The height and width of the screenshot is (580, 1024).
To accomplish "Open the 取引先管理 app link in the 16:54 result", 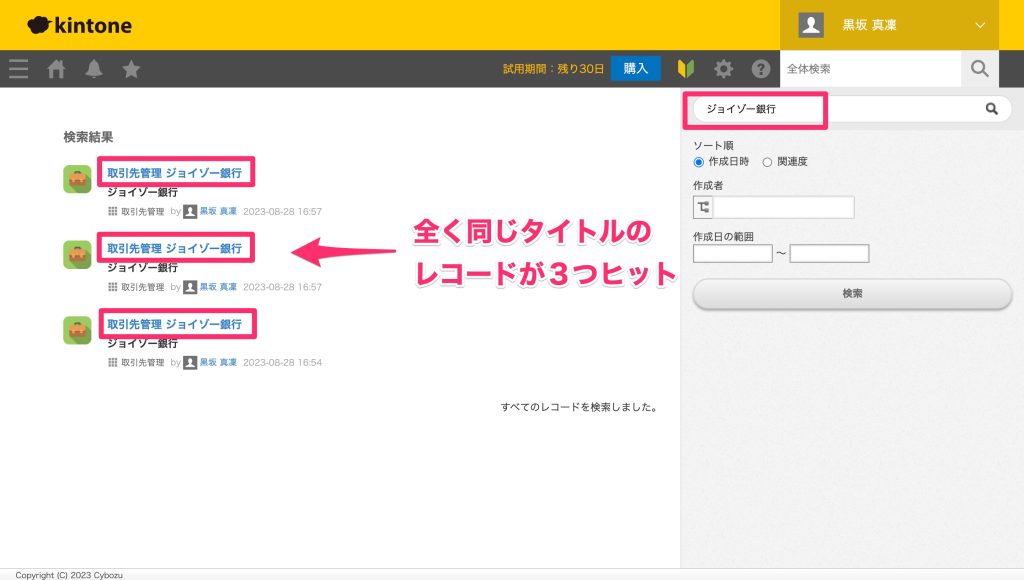I will [x=142, y=362].
